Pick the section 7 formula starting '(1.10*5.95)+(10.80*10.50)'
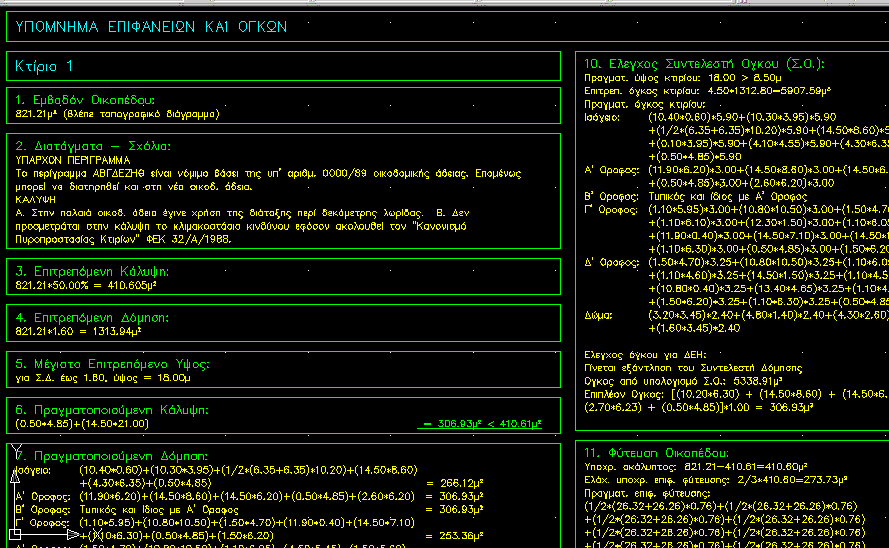 (247, 522)
